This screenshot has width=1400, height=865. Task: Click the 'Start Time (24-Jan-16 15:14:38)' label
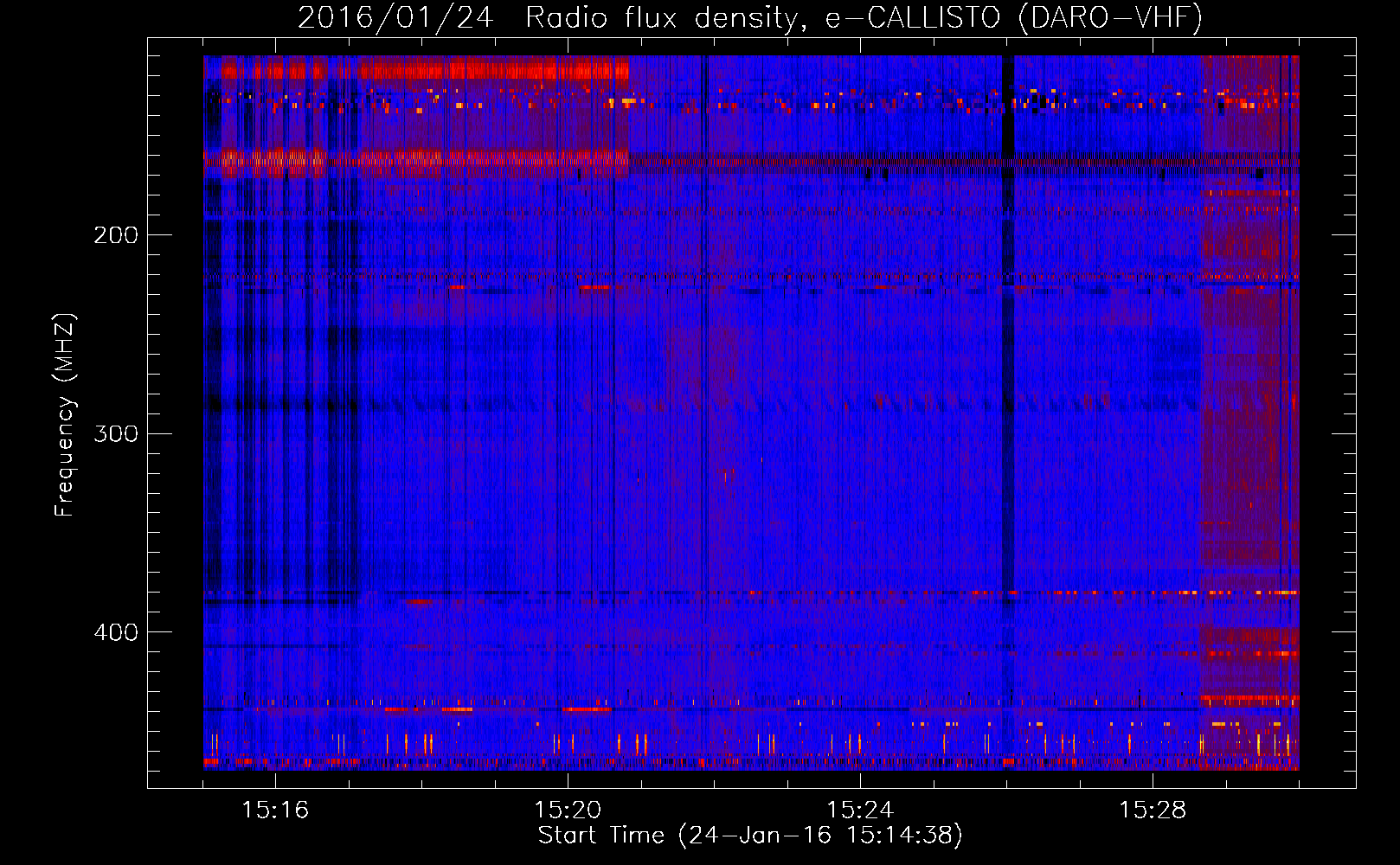pyautogui.click(x=750, y=836)
